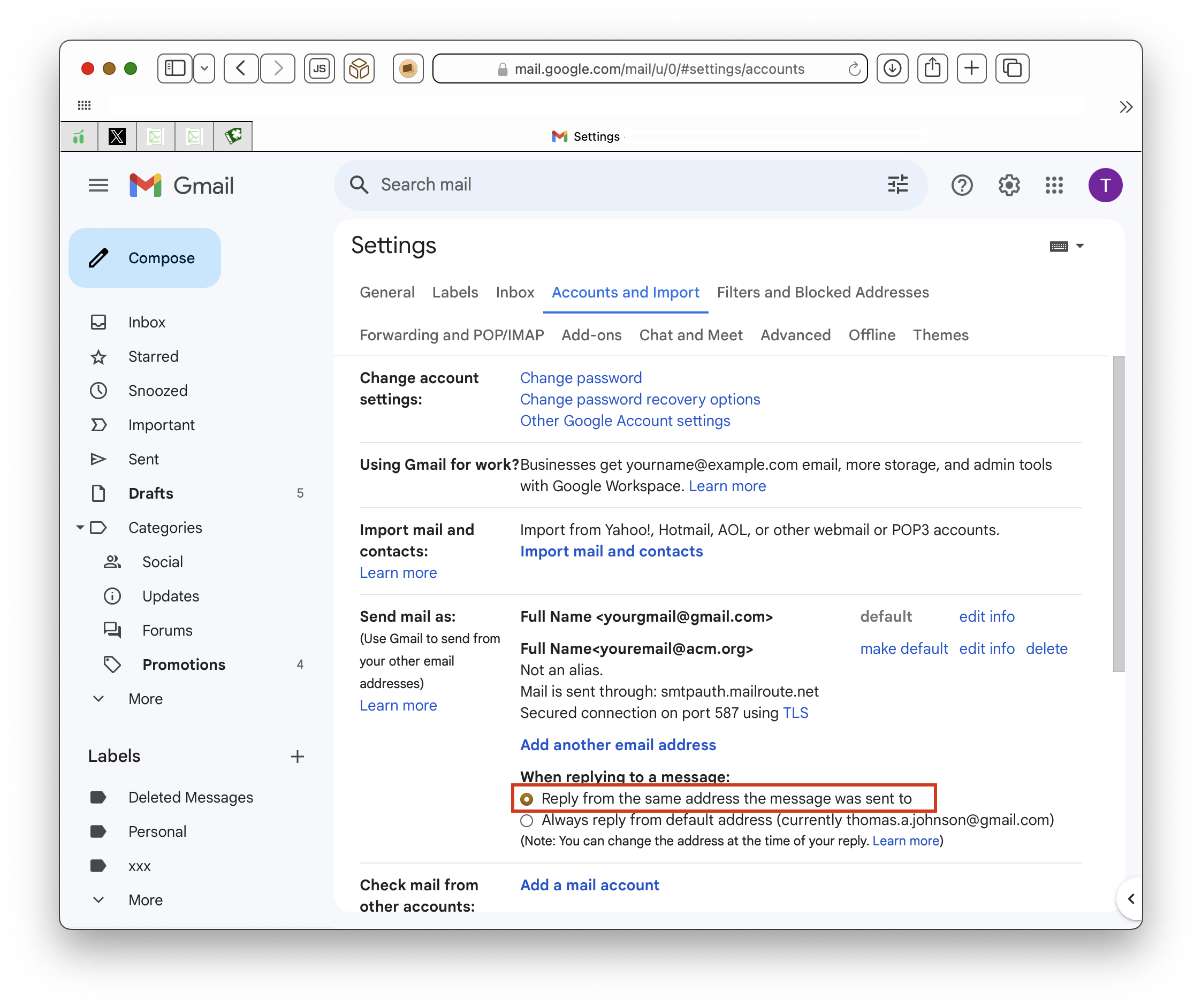Click make default for acm.org address
This screenshot has width=1202, height=1008.
[x=904, y=649]
